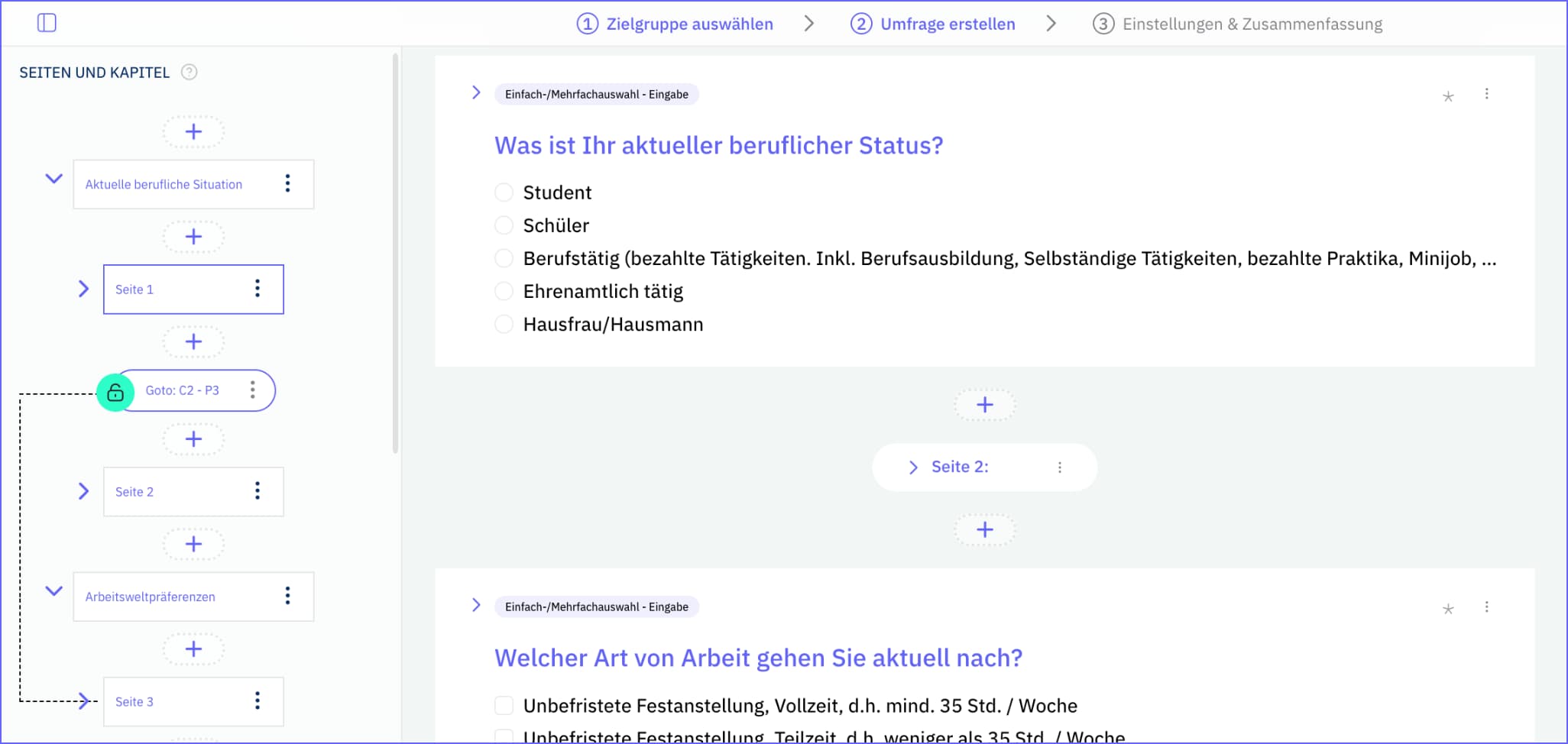Open three-dot menu for Seite 1
This screenshot has height=744, width=1568.
(x=258, y=288)
